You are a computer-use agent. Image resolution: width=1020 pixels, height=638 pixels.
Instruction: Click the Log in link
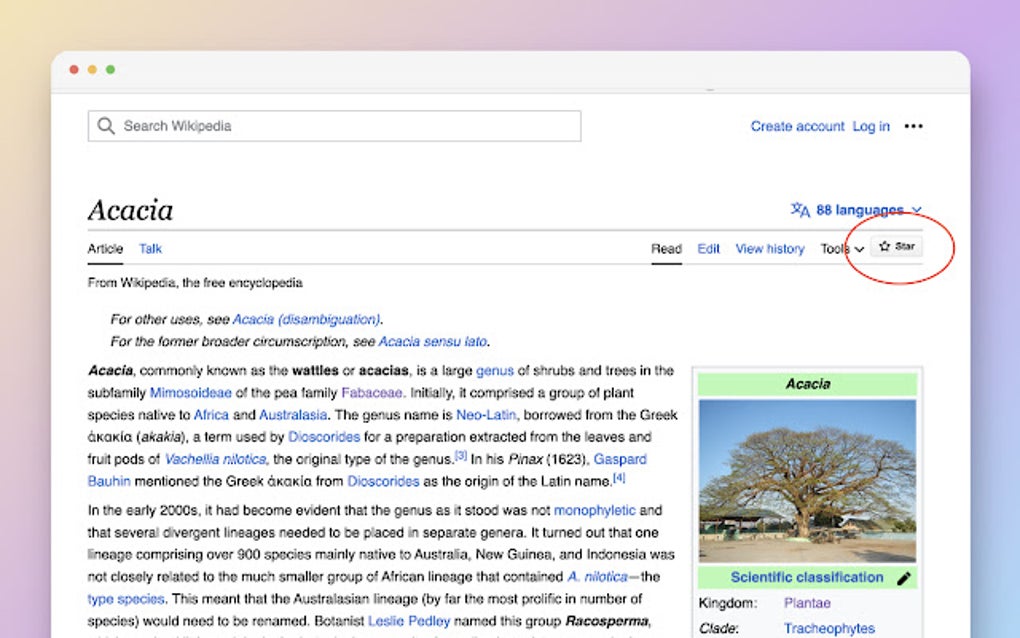[x=871, y=126]
